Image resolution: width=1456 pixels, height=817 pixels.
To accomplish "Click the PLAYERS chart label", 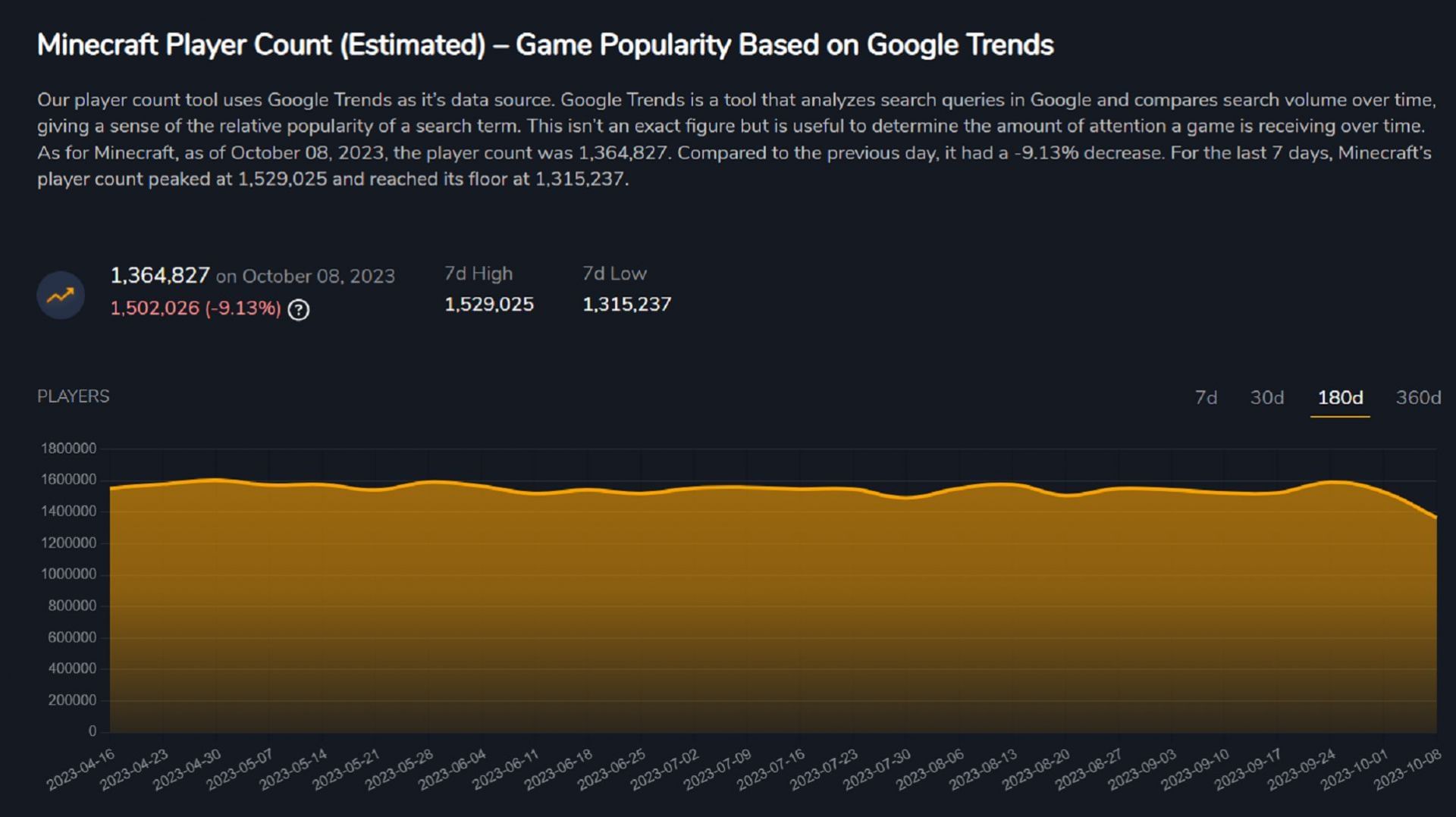I will 74,396.
